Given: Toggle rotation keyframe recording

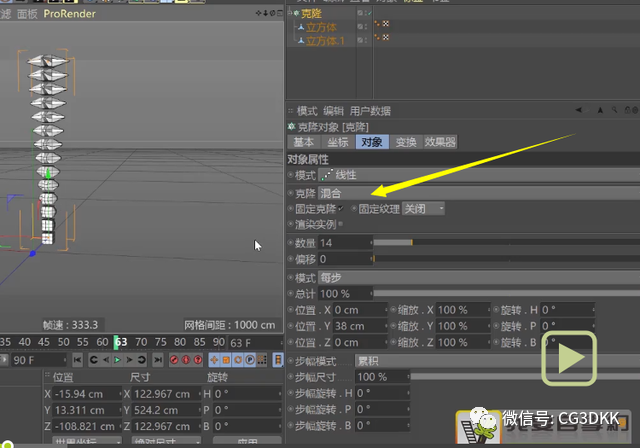Looking at the screenshot, I should pyautogui.click(x=238, y=360).
